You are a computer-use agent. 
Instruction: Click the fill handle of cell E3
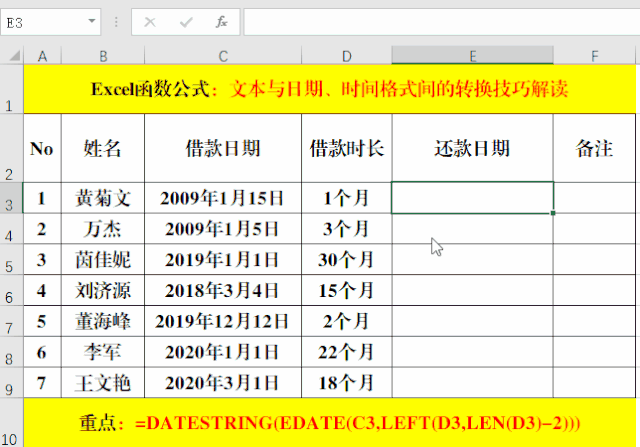(553, 213)
